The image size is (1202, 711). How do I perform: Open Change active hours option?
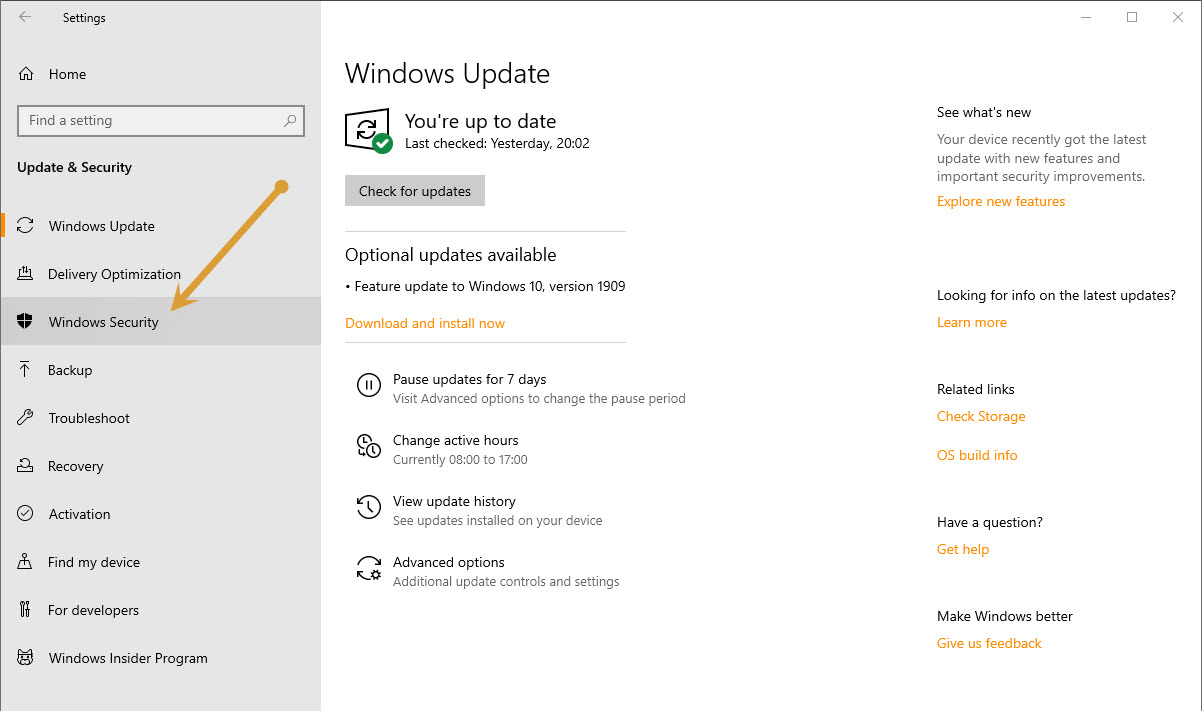[x=455, y=440]
